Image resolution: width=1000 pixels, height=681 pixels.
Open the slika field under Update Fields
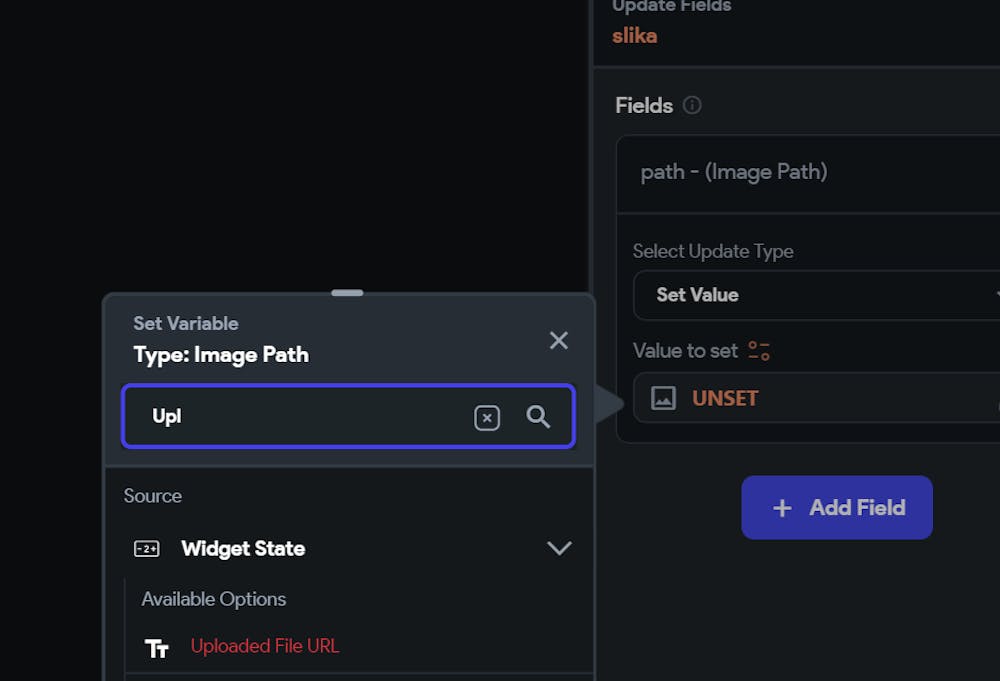click(x=634, y=35)
